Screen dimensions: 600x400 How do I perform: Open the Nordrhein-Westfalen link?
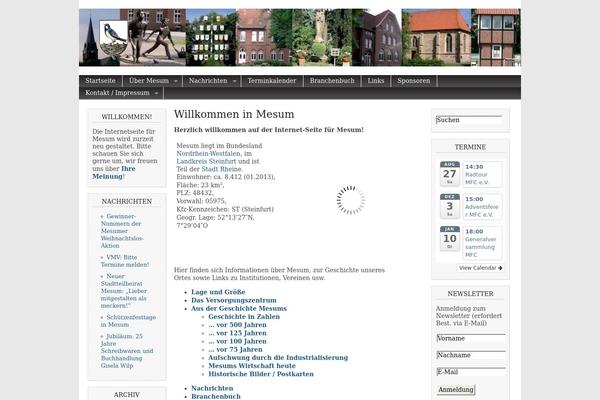[209, 153]
